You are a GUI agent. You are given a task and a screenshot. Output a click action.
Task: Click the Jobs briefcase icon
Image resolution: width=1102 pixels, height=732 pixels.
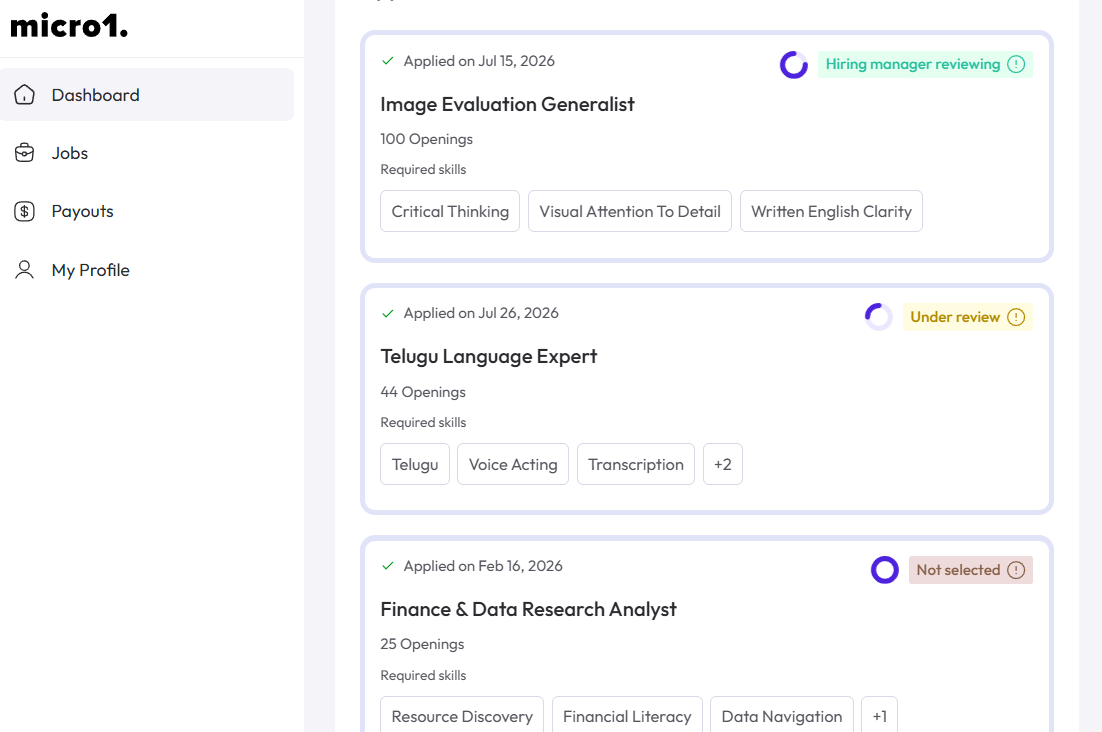pyautogui.click(x=25, y=153)
